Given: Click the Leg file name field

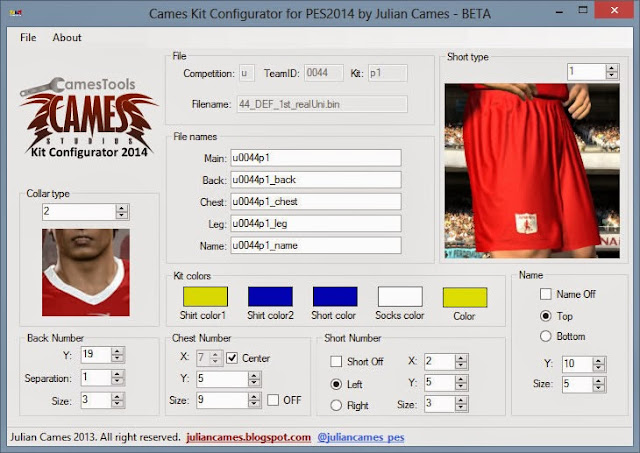Looking at the screenshot, I should pos(316,224).
